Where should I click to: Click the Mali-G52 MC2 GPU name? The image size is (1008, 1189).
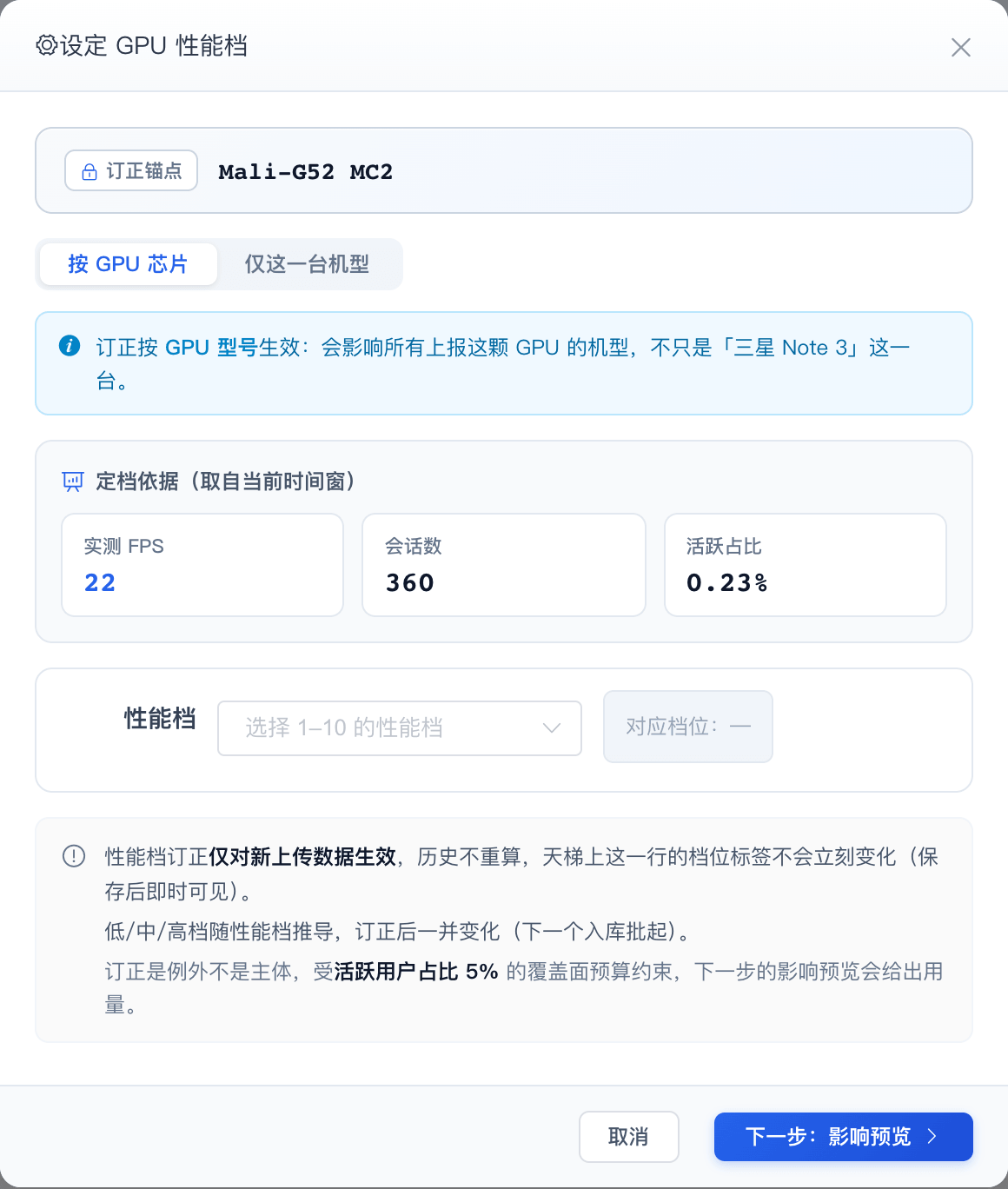coord(306,172)
